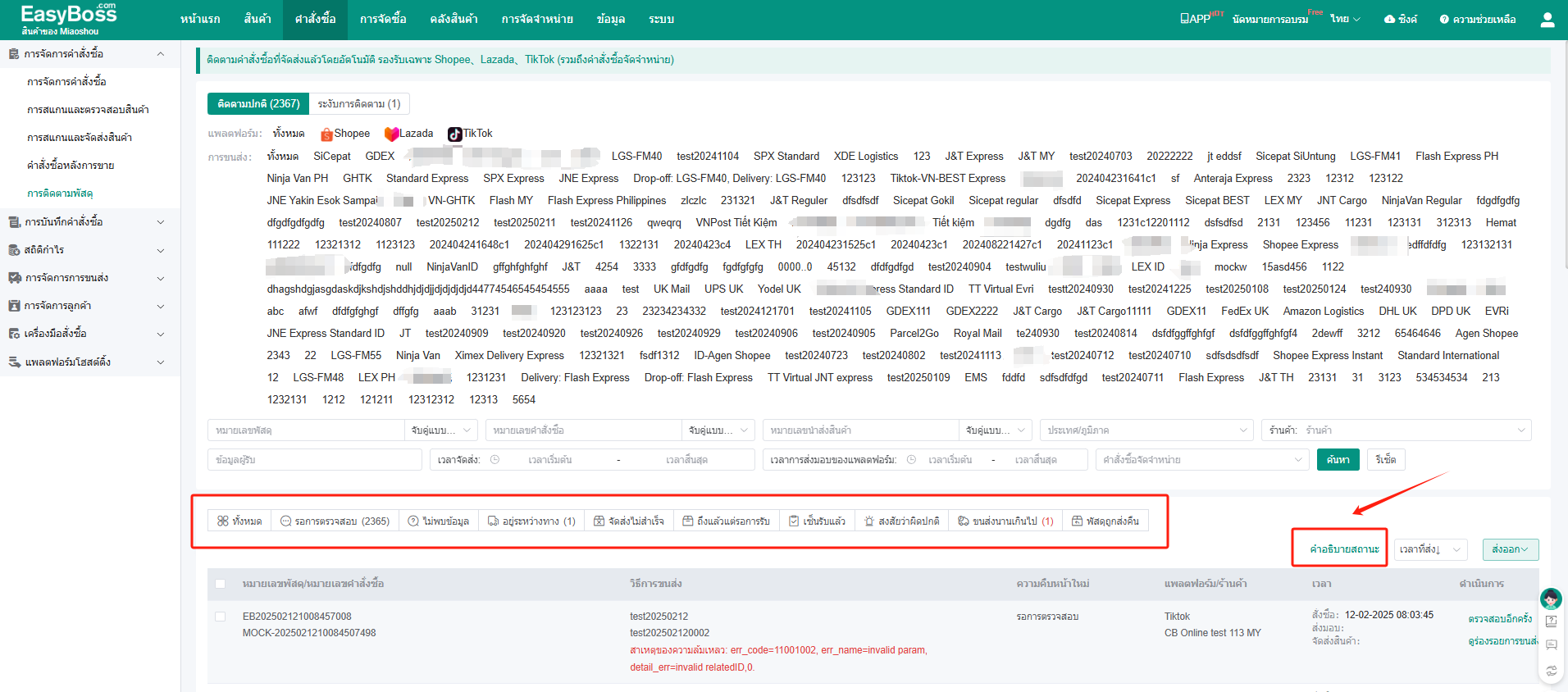
Task: Click ตรวจสอบอีกครั้ง action link
Action: pos(1500,619)
